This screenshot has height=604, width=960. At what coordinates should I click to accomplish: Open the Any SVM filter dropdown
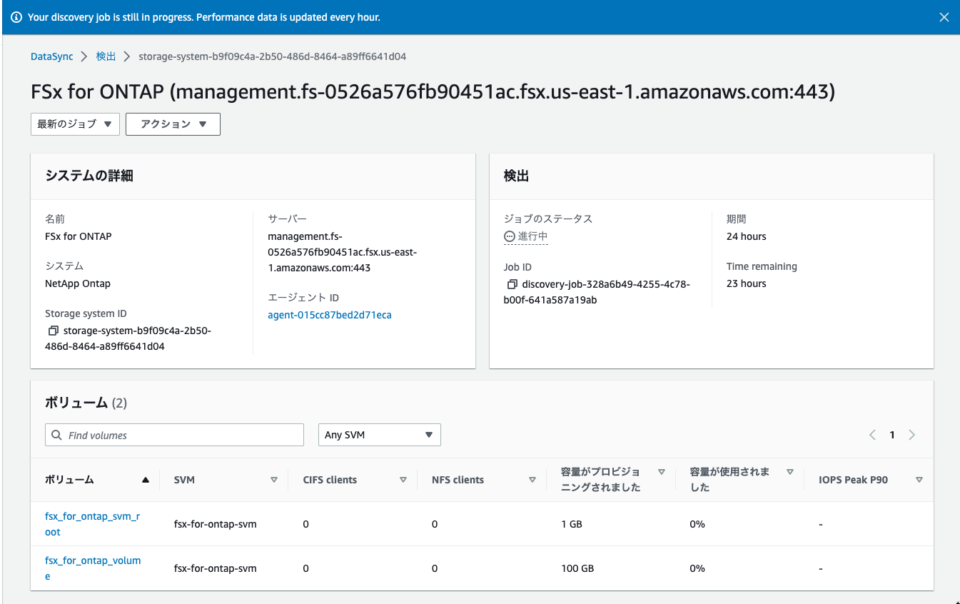[376, 434]
